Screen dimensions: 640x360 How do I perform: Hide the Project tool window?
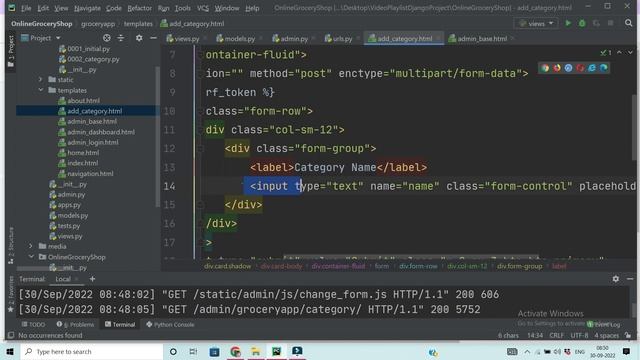click(x=153, y=38)
